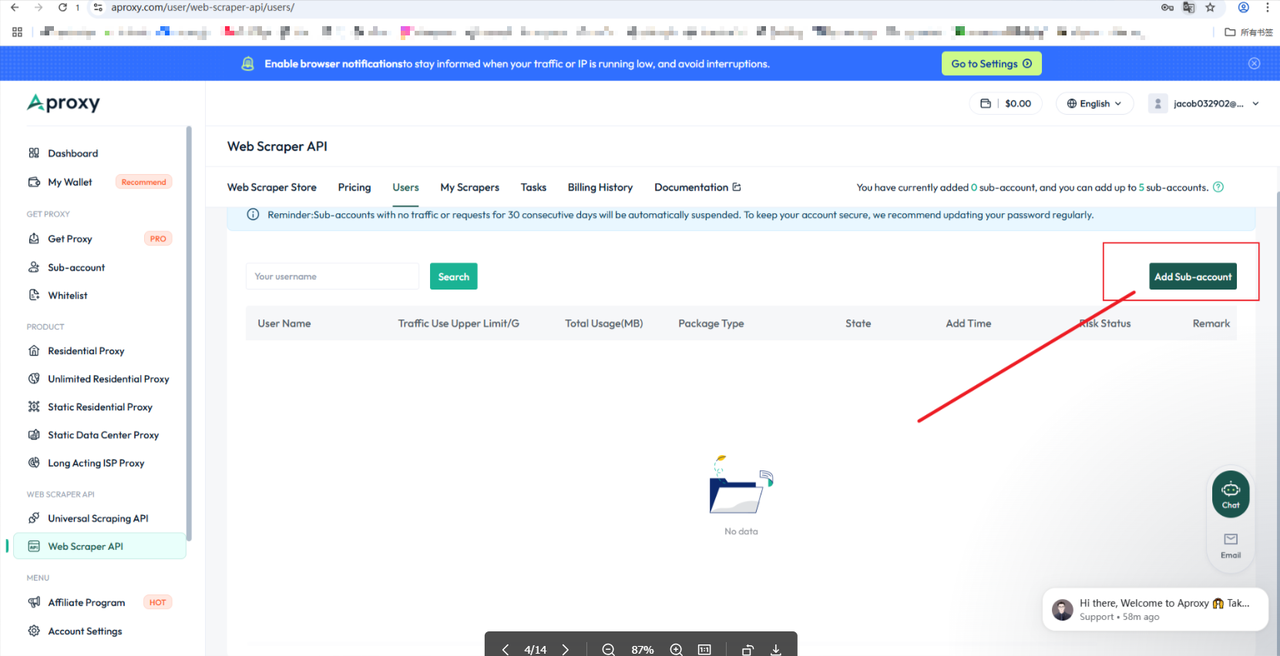Open the 所有书签 bookmarks folder
Viewport: 1280px width, 656px height.
[1249, 32]
